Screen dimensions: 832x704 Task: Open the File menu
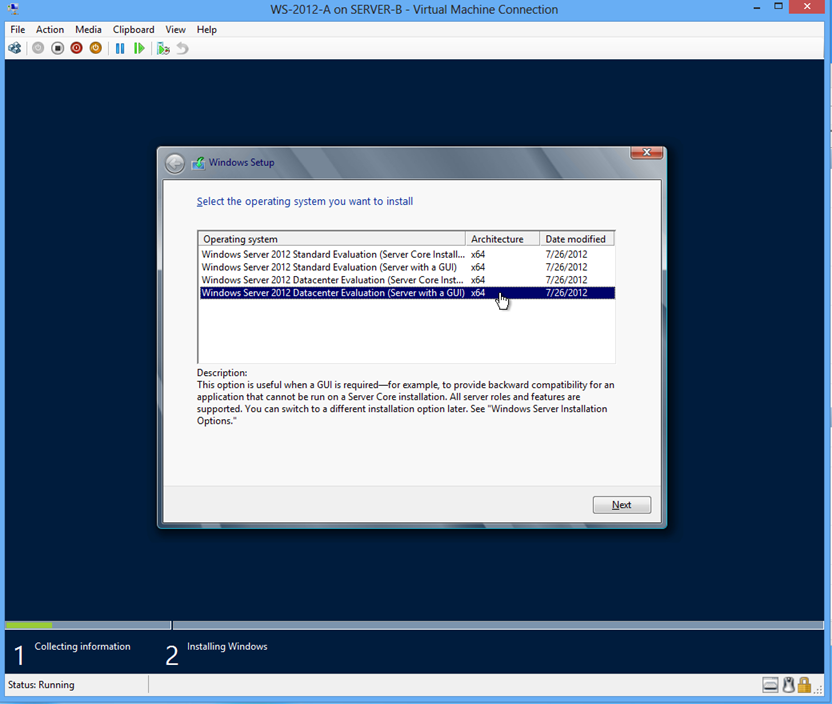click(x=18, y=30)
